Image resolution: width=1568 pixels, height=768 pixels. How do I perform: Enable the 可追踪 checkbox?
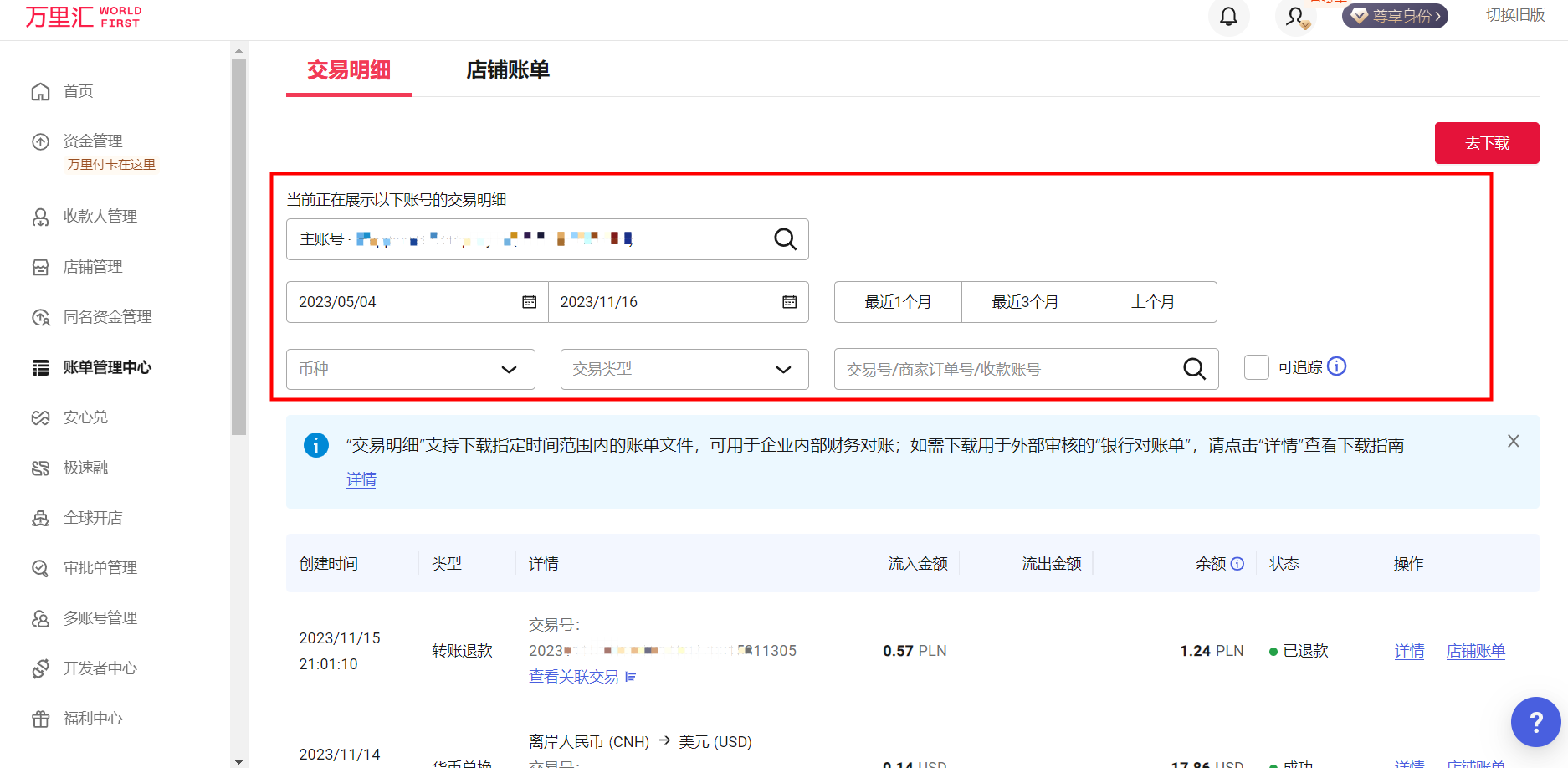point(1256,366)
